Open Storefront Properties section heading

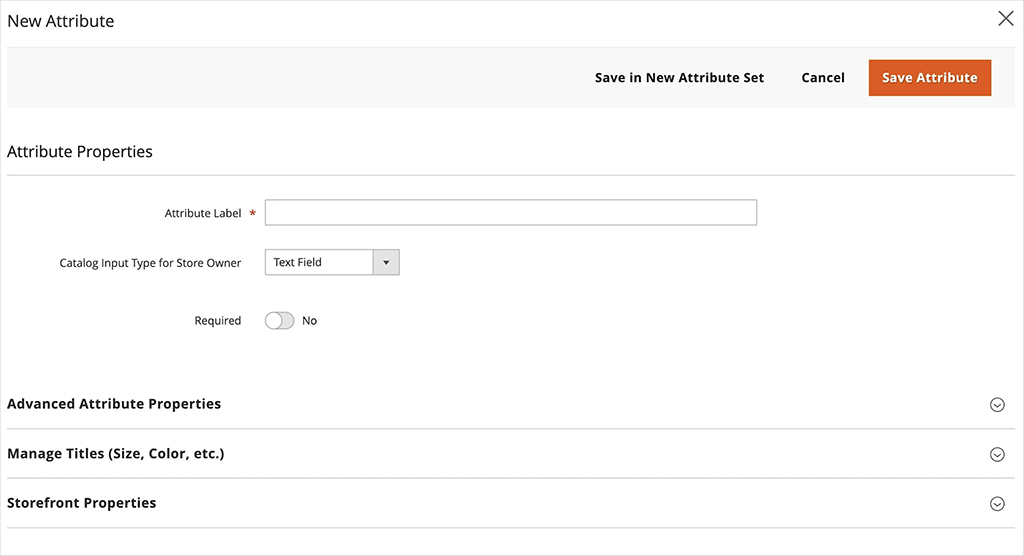click(82, 502)
